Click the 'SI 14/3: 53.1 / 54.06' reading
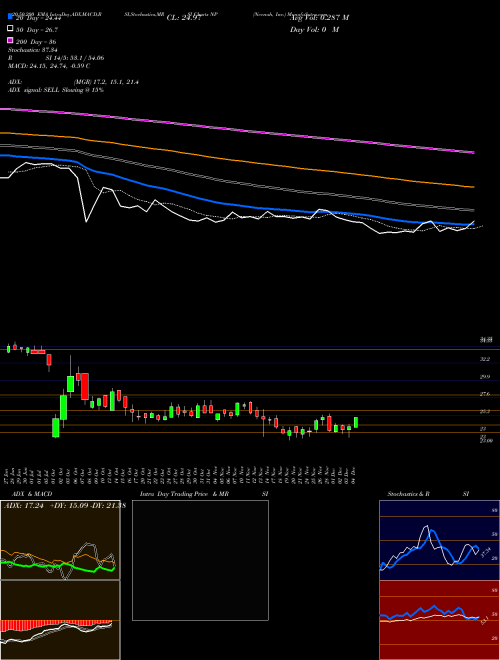Image resolution: width=500 pixels, height=660 pixels. pyautogui.click(x=75, y=58)
